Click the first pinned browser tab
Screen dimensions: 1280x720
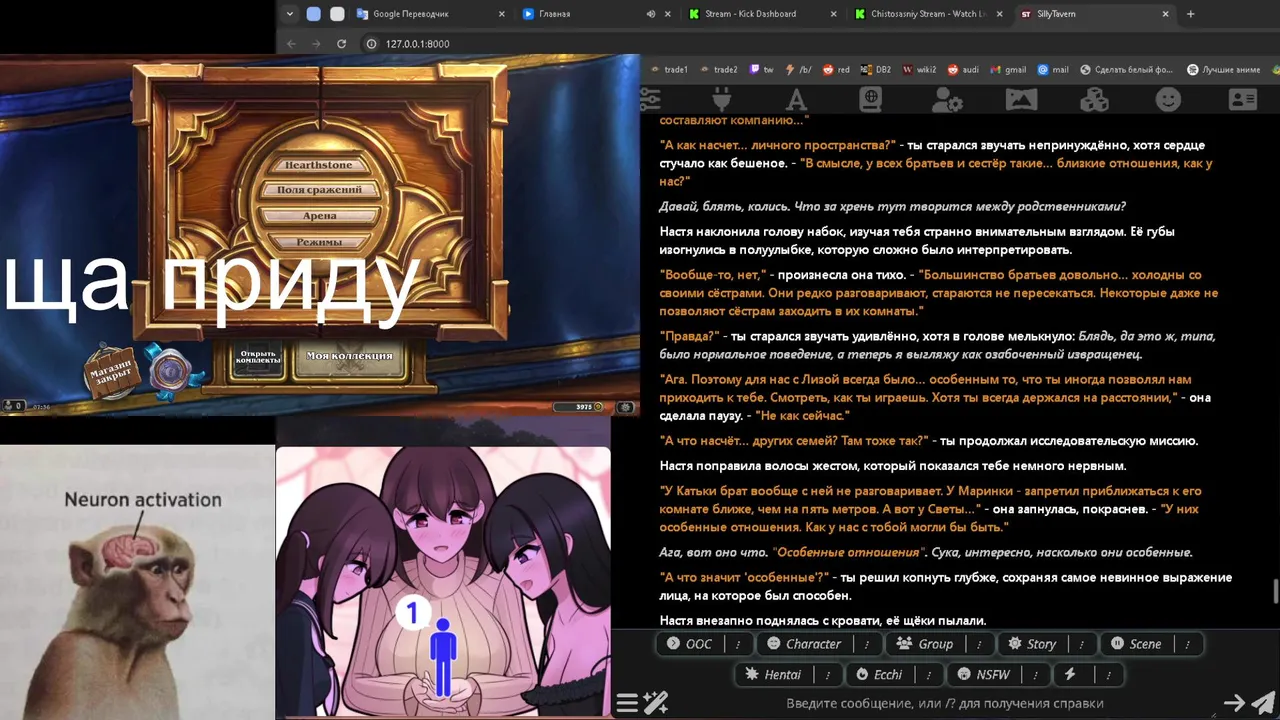click(314, 14)
